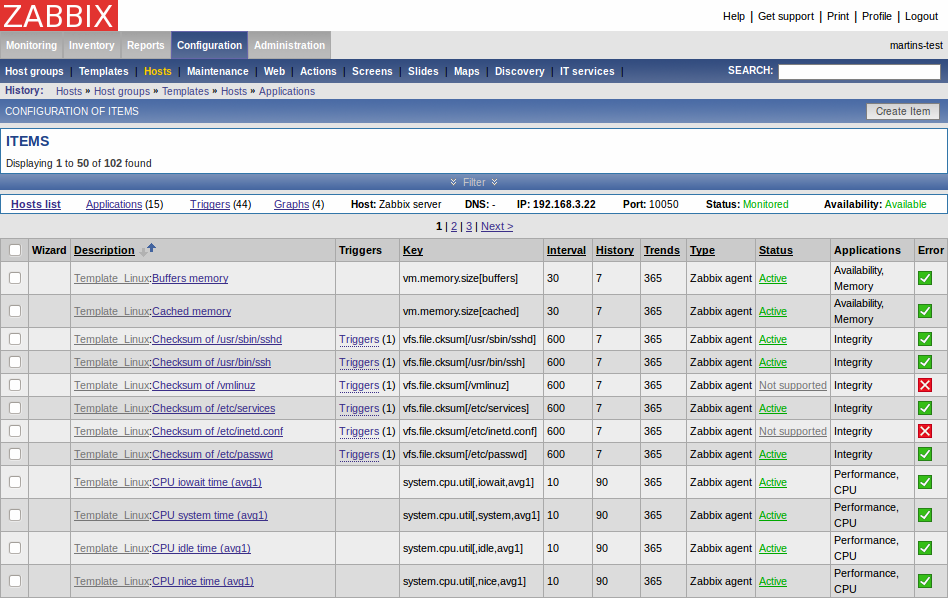Viewport: 948px width, 598px height.
Task: Select the Configuration tab
Action: click(x=209, y=45)
